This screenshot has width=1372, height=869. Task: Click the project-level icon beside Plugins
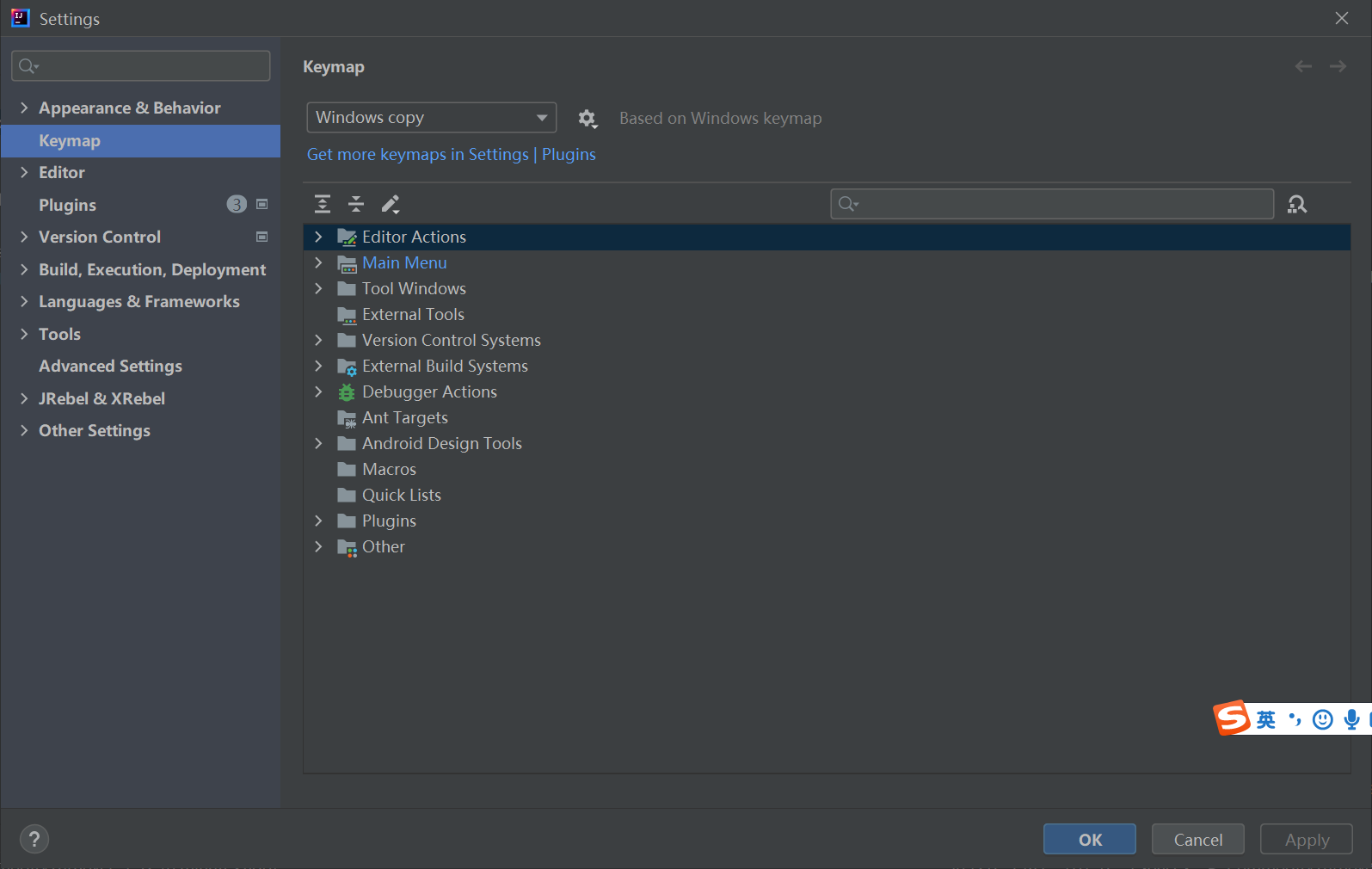point(262,205)
